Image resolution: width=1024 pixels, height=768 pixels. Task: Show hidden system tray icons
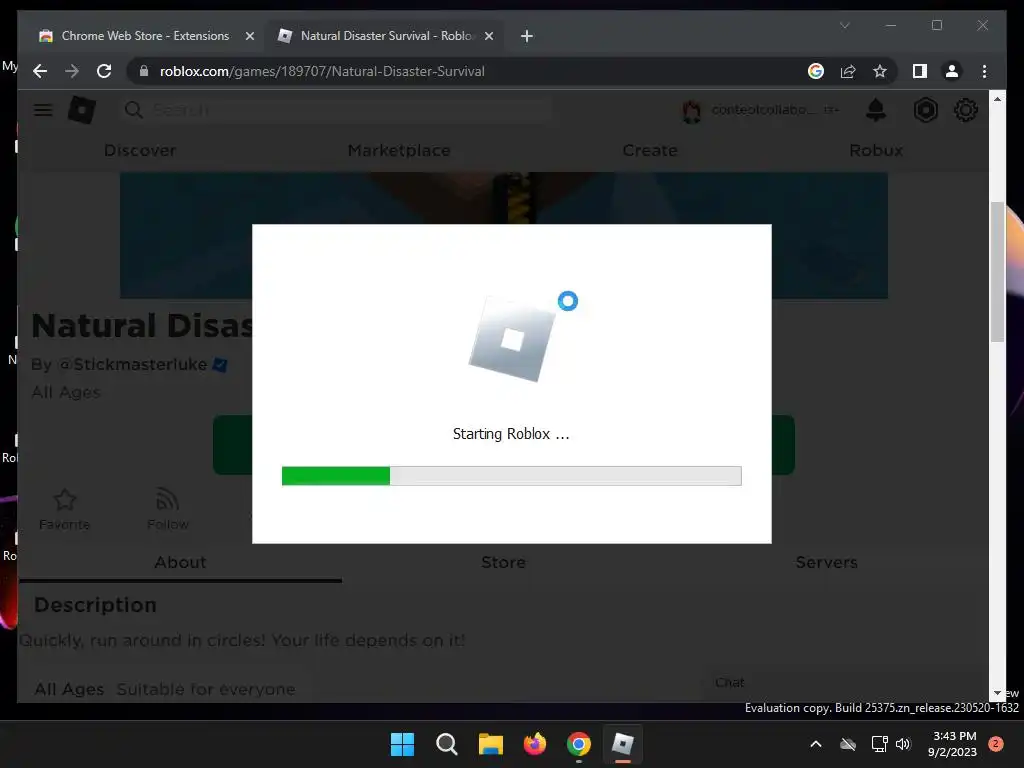[x=816, y=744]
